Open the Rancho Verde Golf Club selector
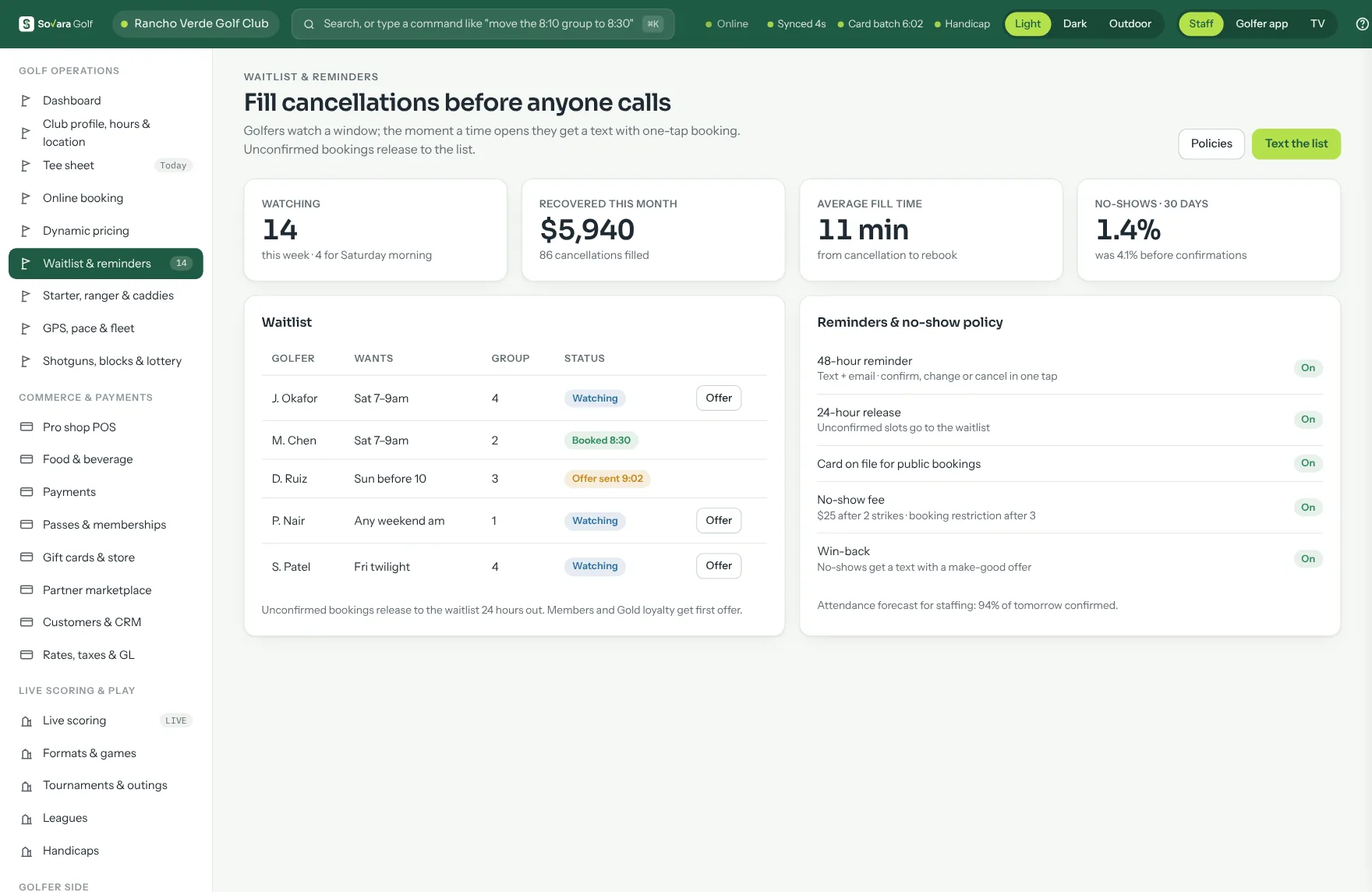Viewport: 1372px width, 892px height. pyautogui.click(x=195, y=24)
